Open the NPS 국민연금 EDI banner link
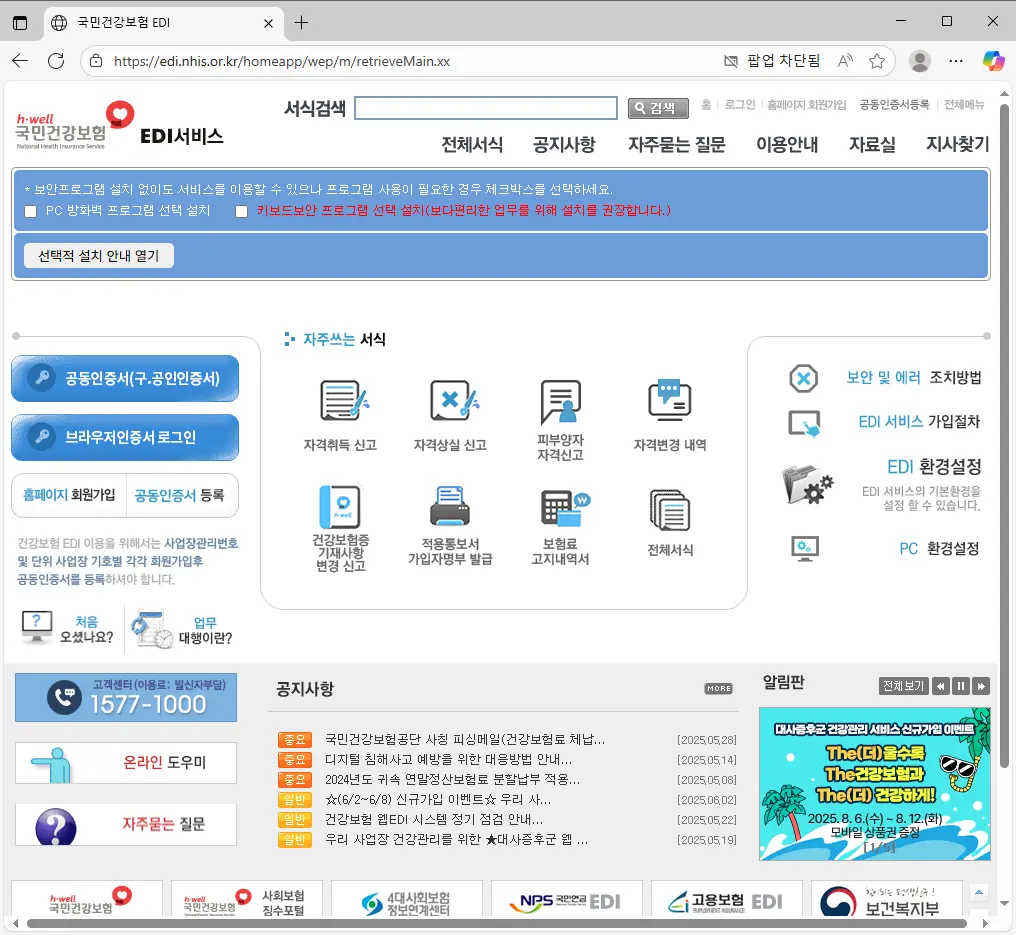The width and height of the screenshot is (1016, 935). click(567, 901)
